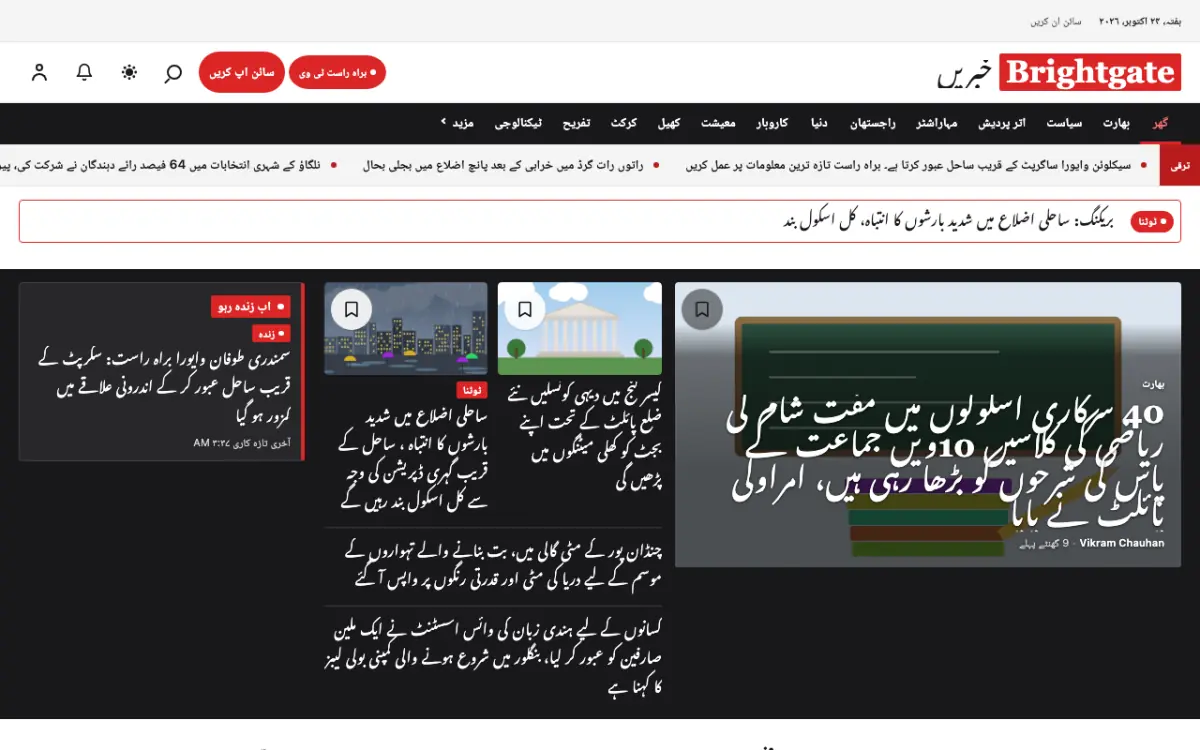This screenshot has width=1200, height=750.
Task: Toggle the light/dark theme sun icon
Action: point(129,72)
